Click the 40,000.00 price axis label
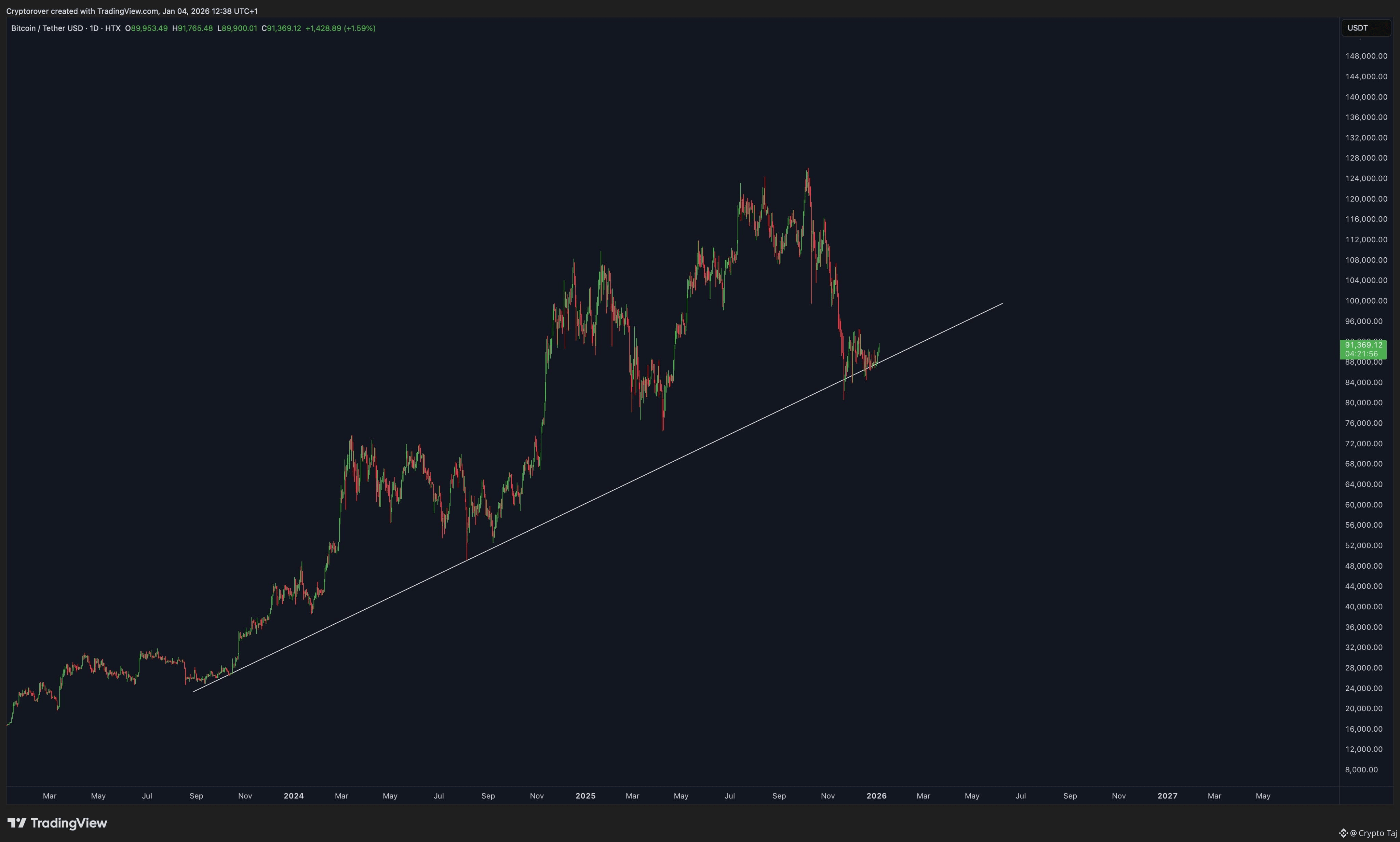1400x842 pixels. 1364,607
